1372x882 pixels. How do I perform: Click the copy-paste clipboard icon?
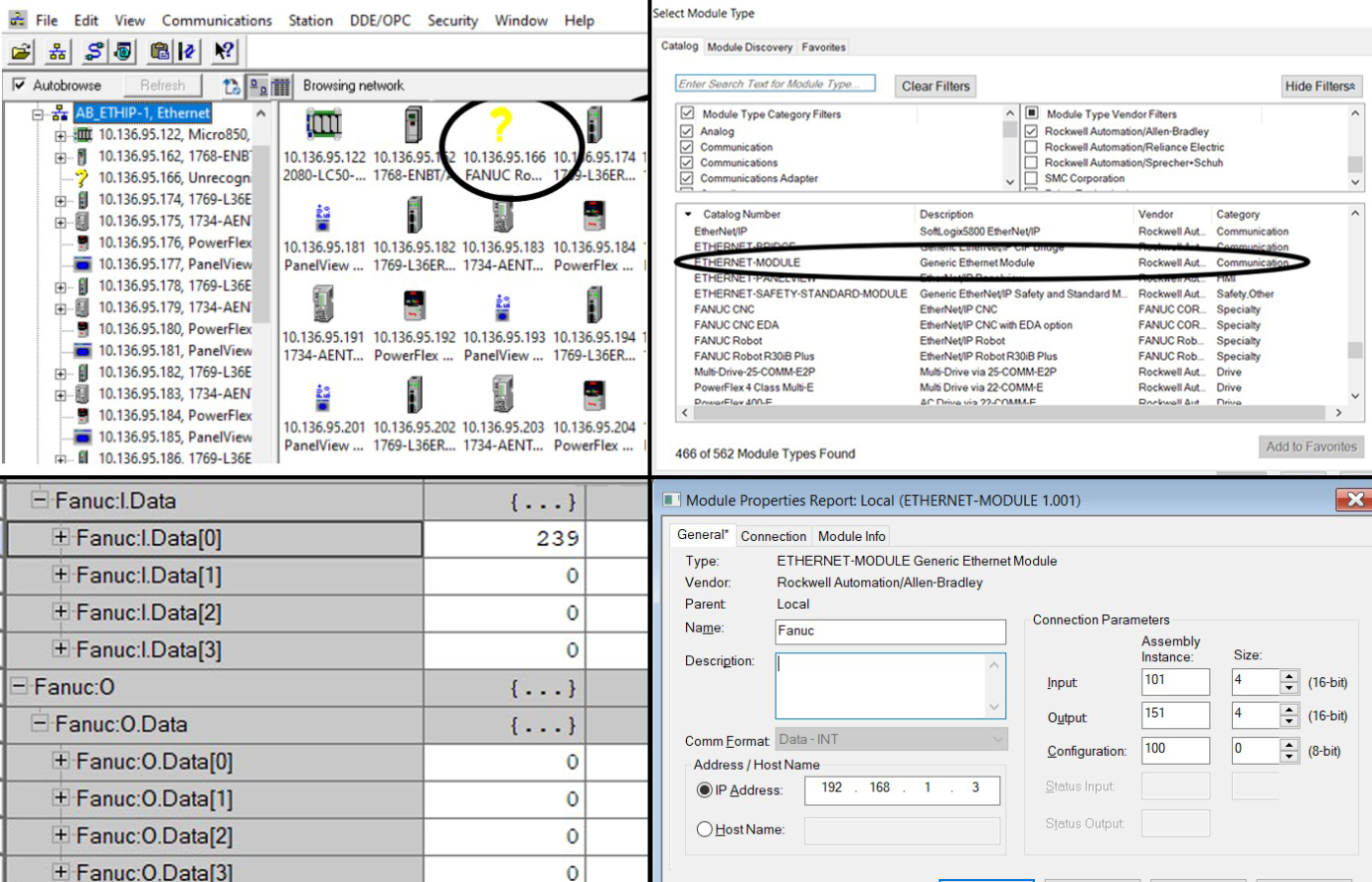coord(159,50)
